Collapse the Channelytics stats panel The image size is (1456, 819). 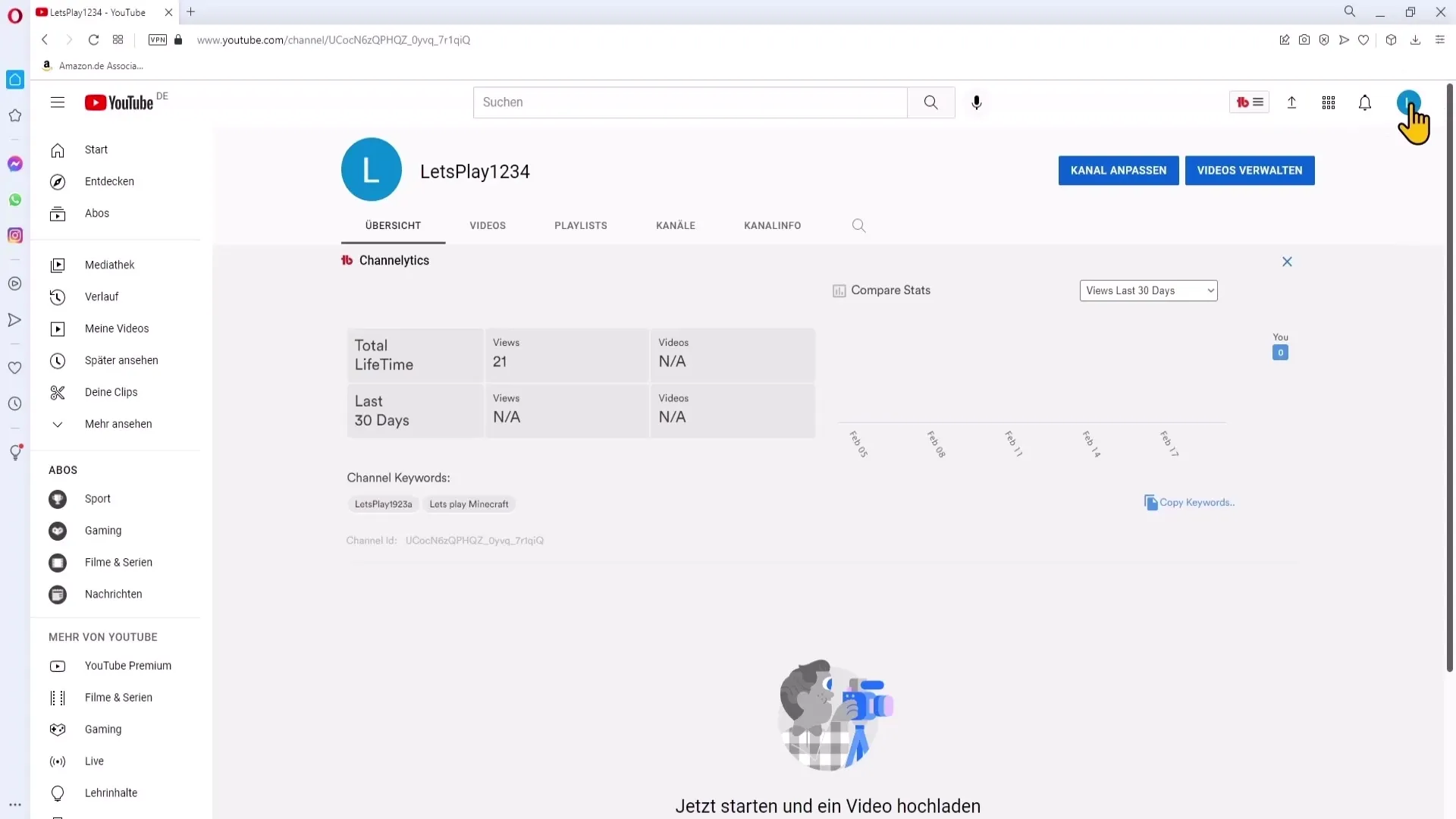point(1287,261)
